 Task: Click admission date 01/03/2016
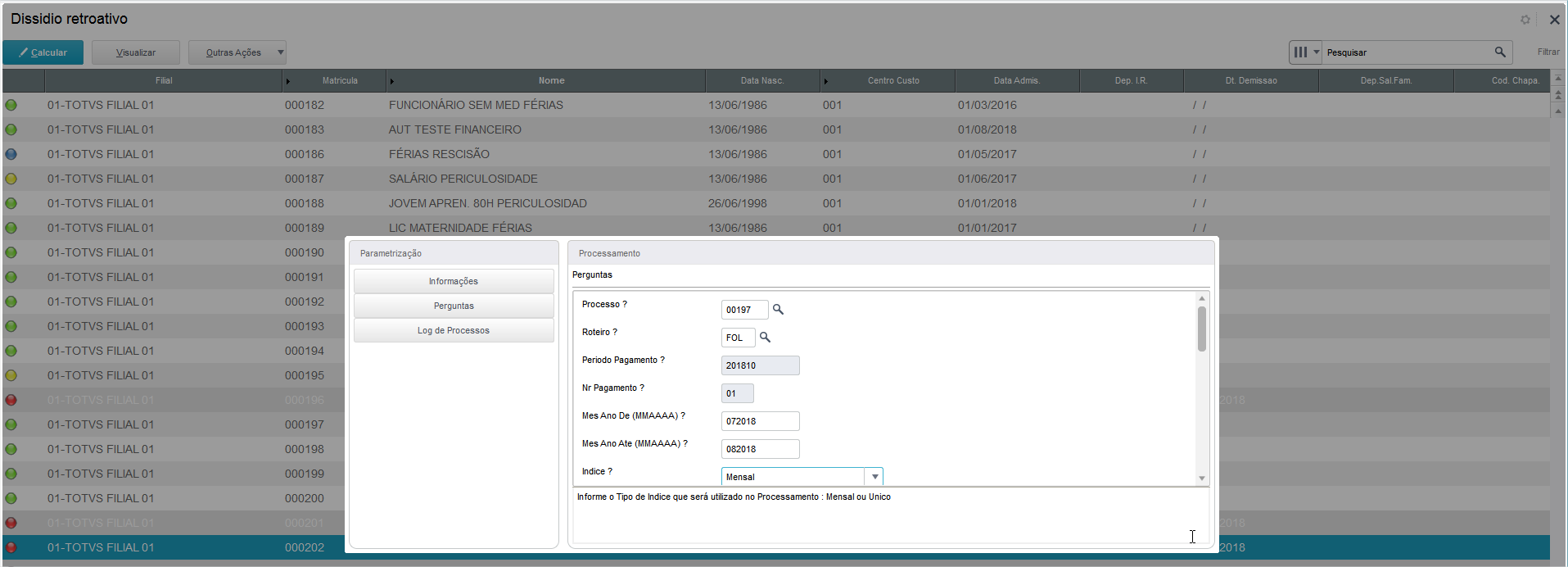(x=987, y=105)
